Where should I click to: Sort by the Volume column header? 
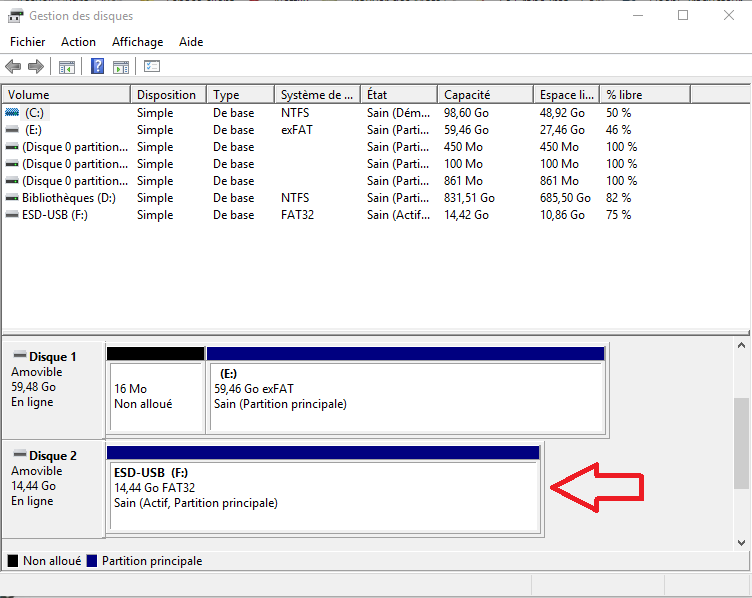pyautogui.click(x=66, y=95)
